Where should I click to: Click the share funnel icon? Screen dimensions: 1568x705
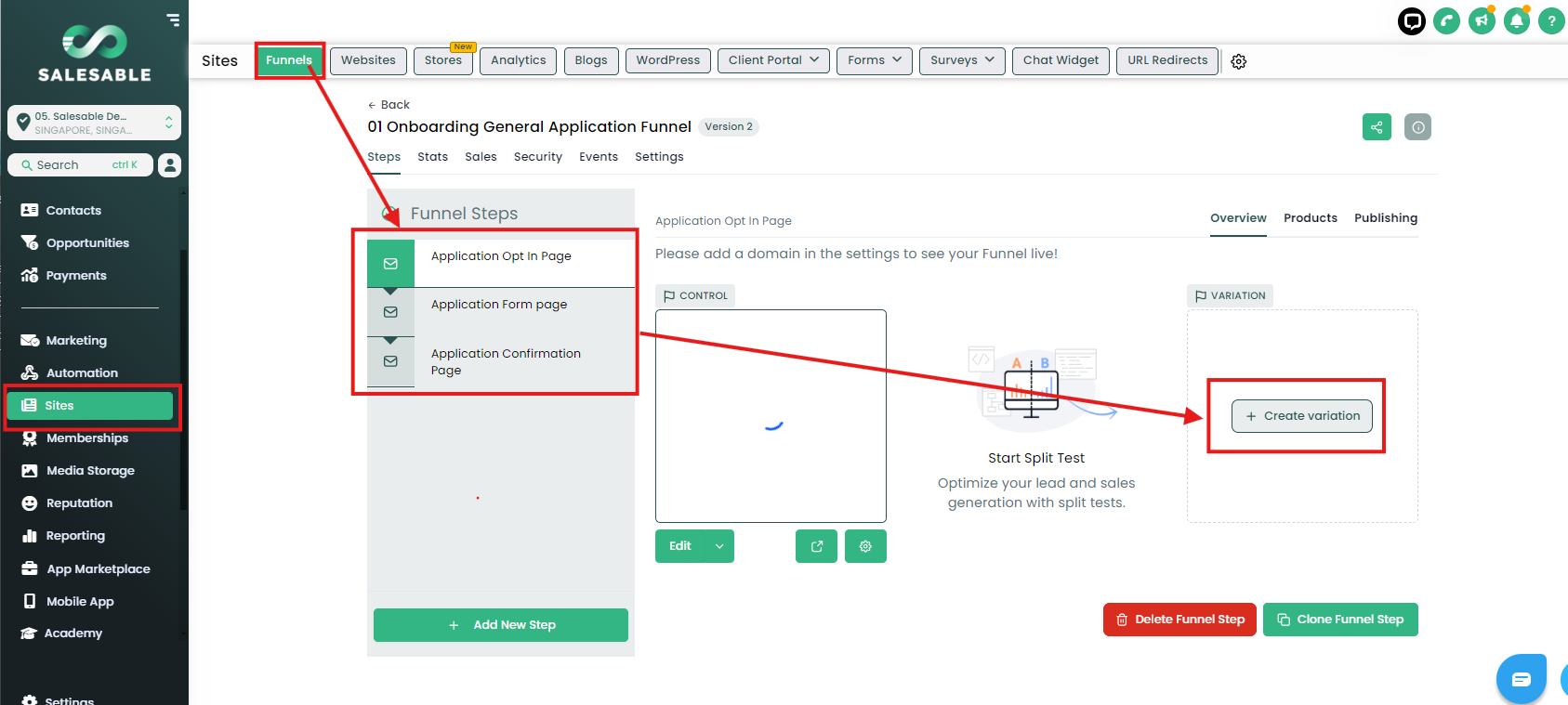coord(1377,127)
